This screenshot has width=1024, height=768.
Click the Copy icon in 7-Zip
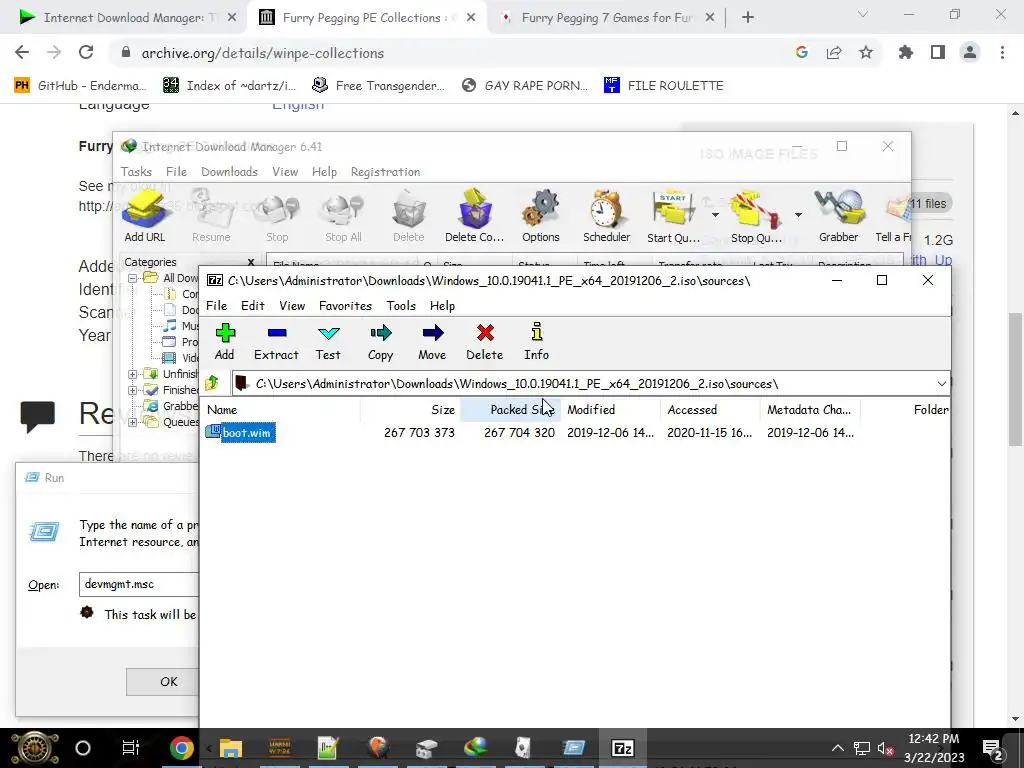pos(380,342)
